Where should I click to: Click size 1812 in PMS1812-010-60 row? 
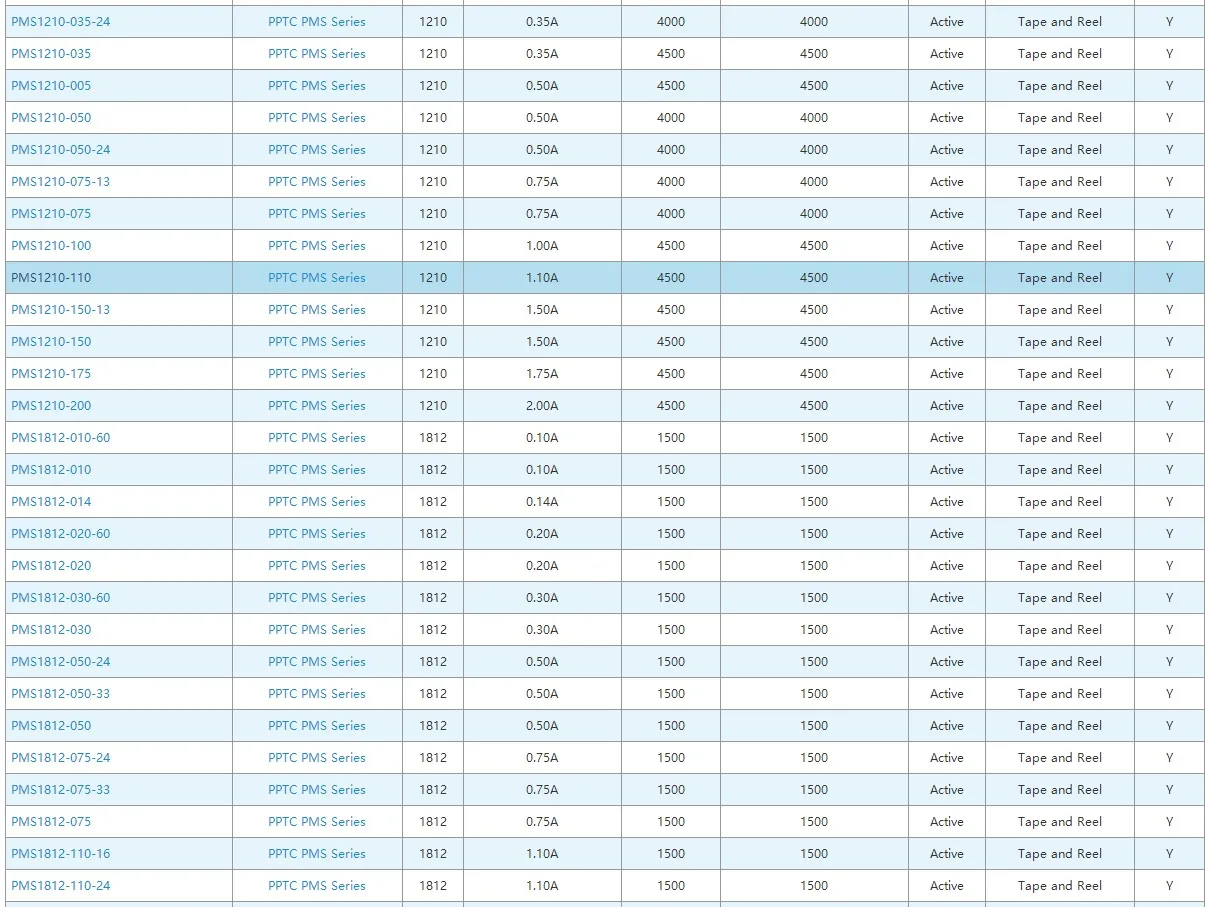pos(433,438)
